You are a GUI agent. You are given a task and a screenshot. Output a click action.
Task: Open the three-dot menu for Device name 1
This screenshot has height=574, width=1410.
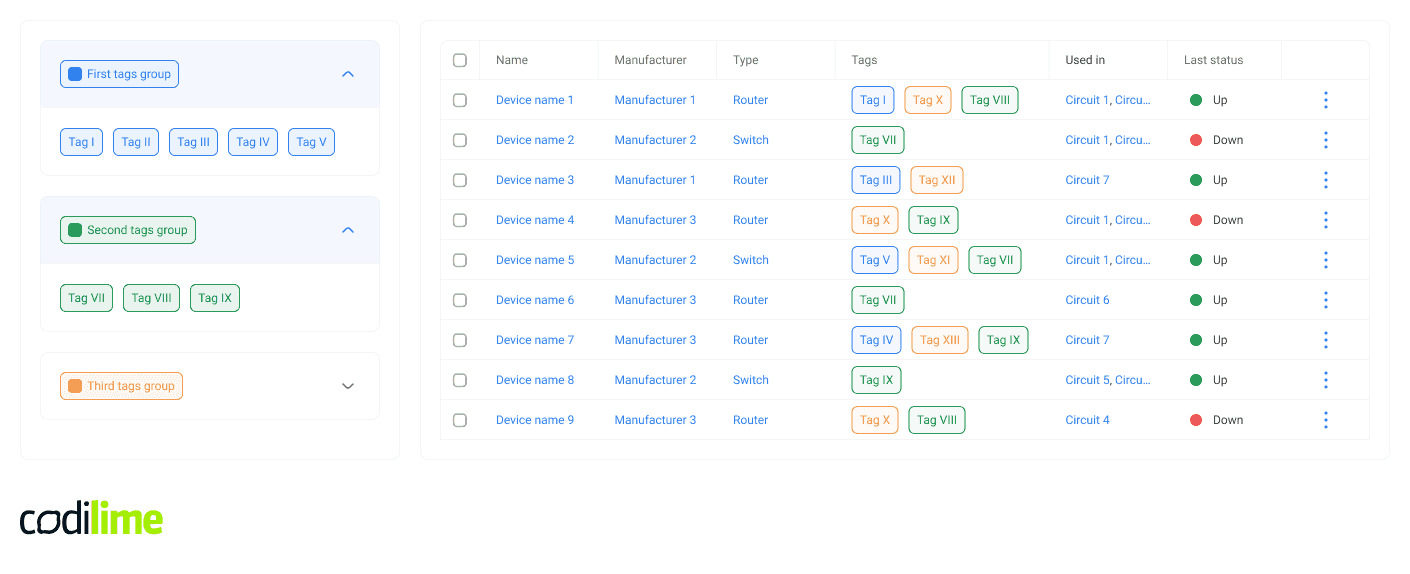pyautogui.click(x=1325, y=100)
